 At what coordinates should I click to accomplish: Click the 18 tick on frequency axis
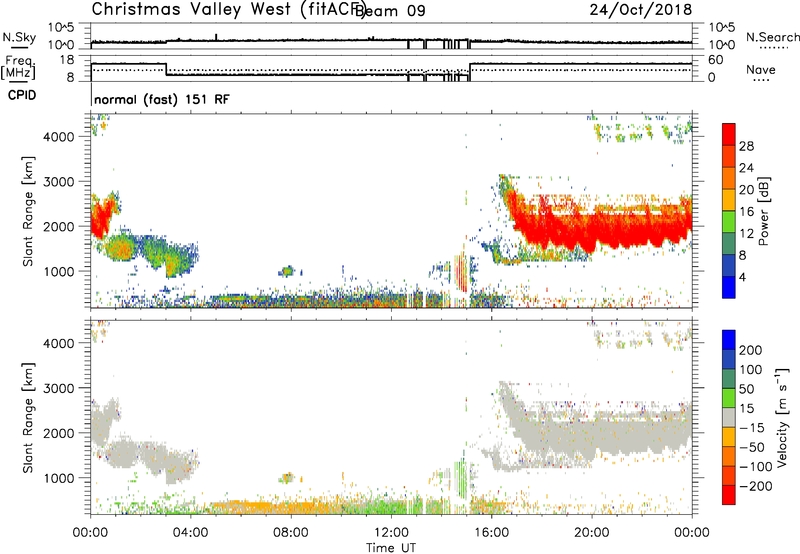click(66, 60)
